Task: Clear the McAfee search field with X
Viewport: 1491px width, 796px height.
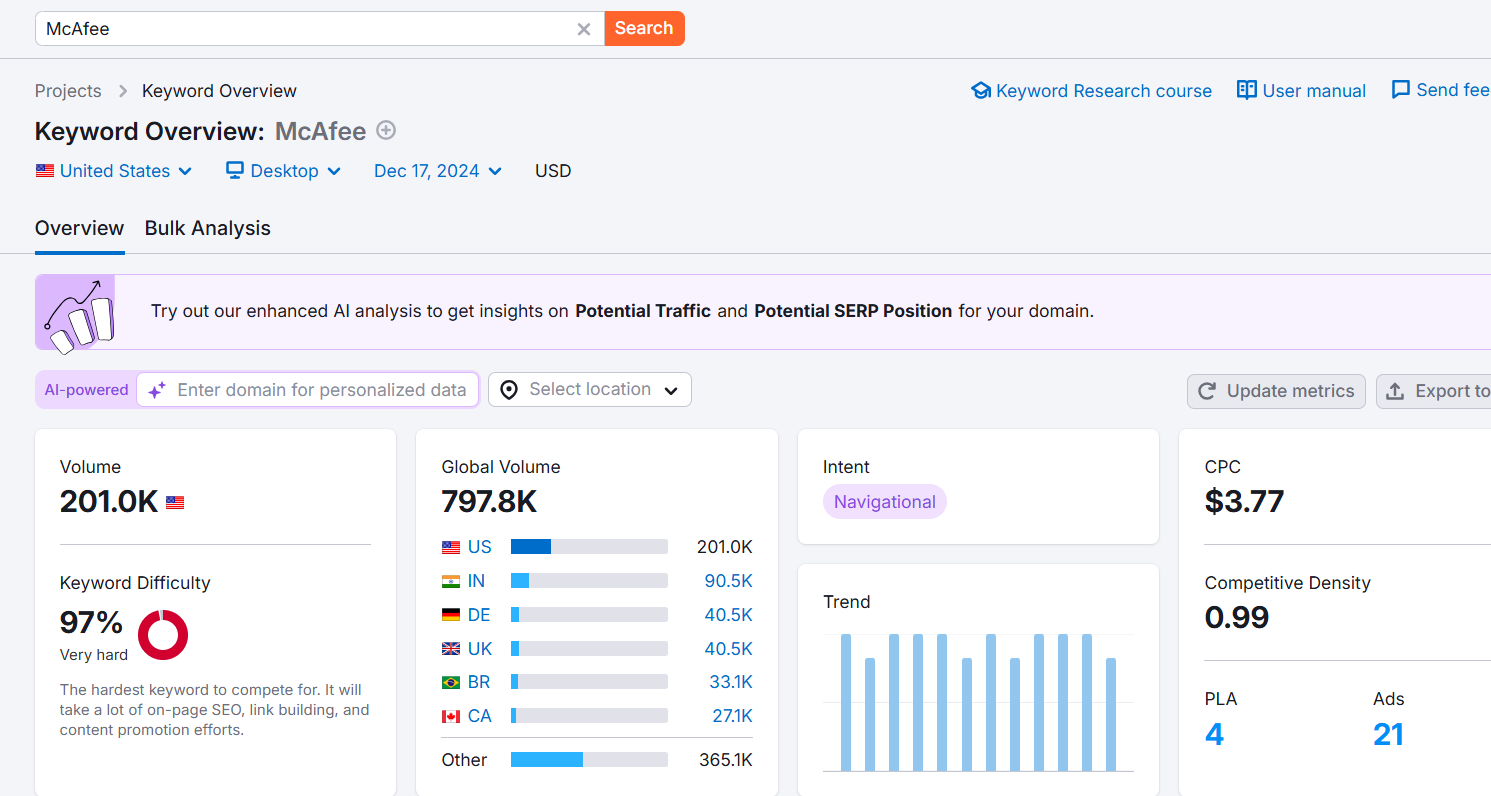Action: tap(584, 29)
